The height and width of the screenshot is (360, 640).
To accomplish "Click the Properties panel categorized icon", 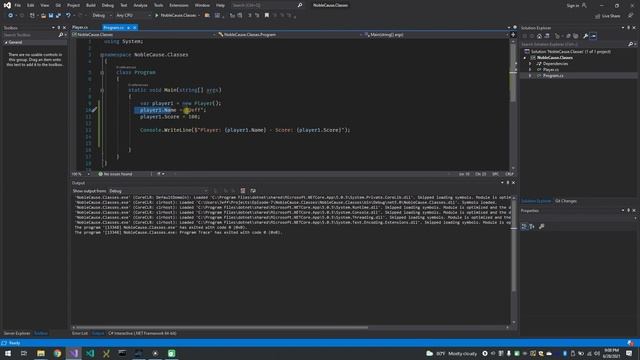I will point(524,227).
